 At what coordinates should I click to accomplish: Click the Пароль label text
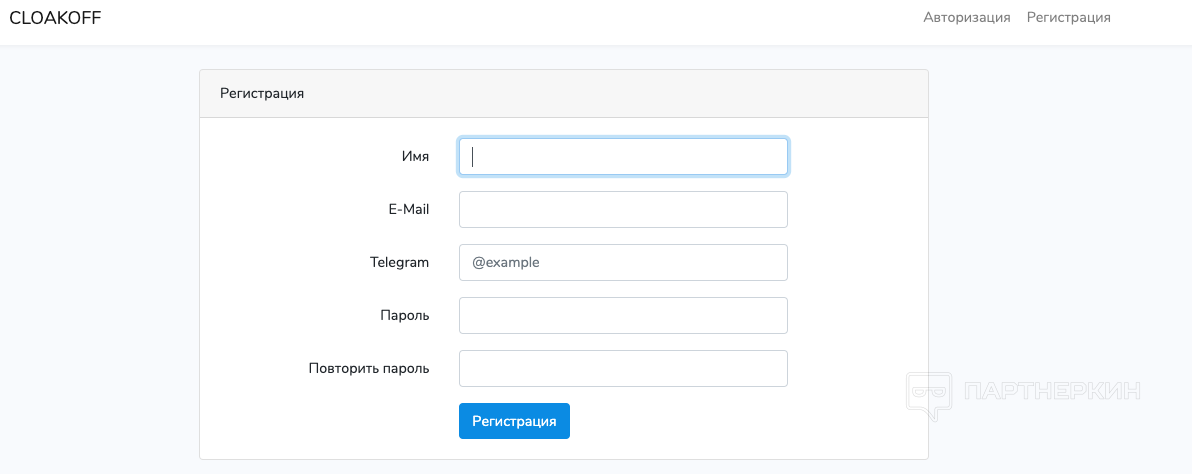pos(404,316)
